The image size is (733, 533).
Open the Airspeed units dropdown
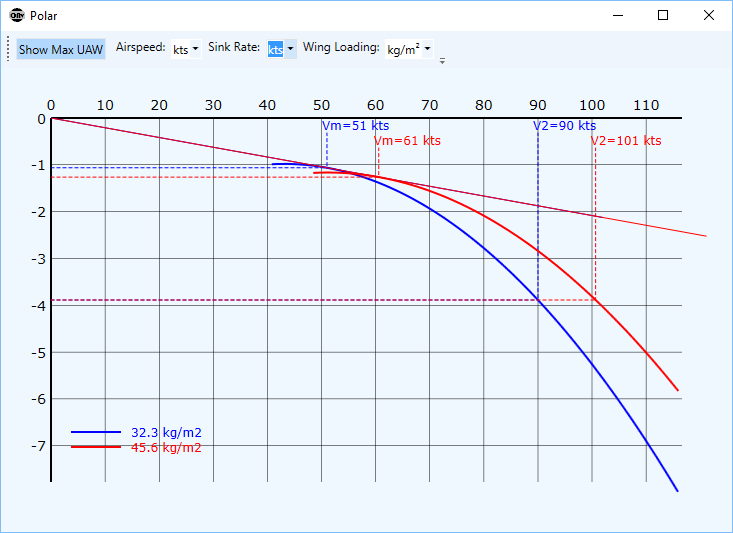click(x=185, y=49)
